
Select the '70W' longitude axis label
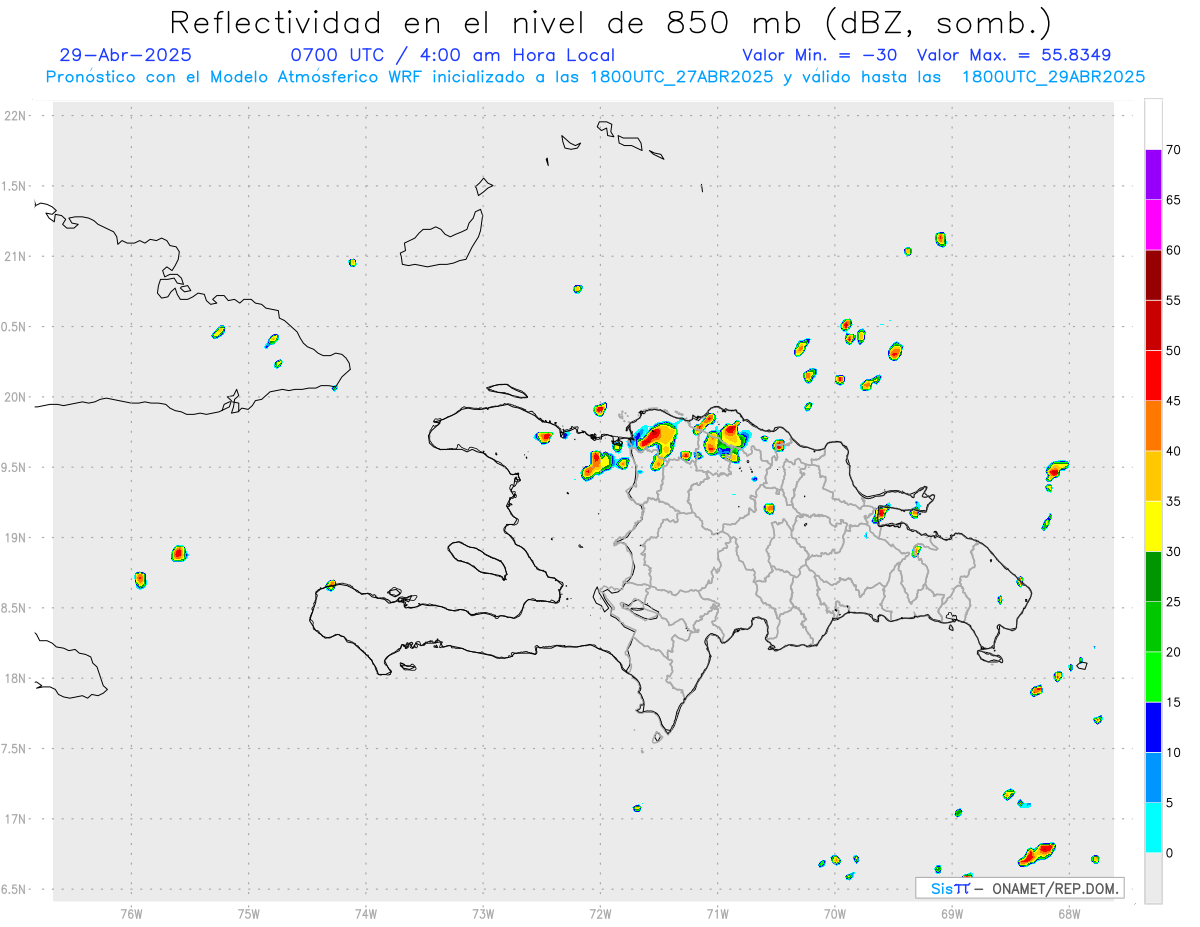834,912
